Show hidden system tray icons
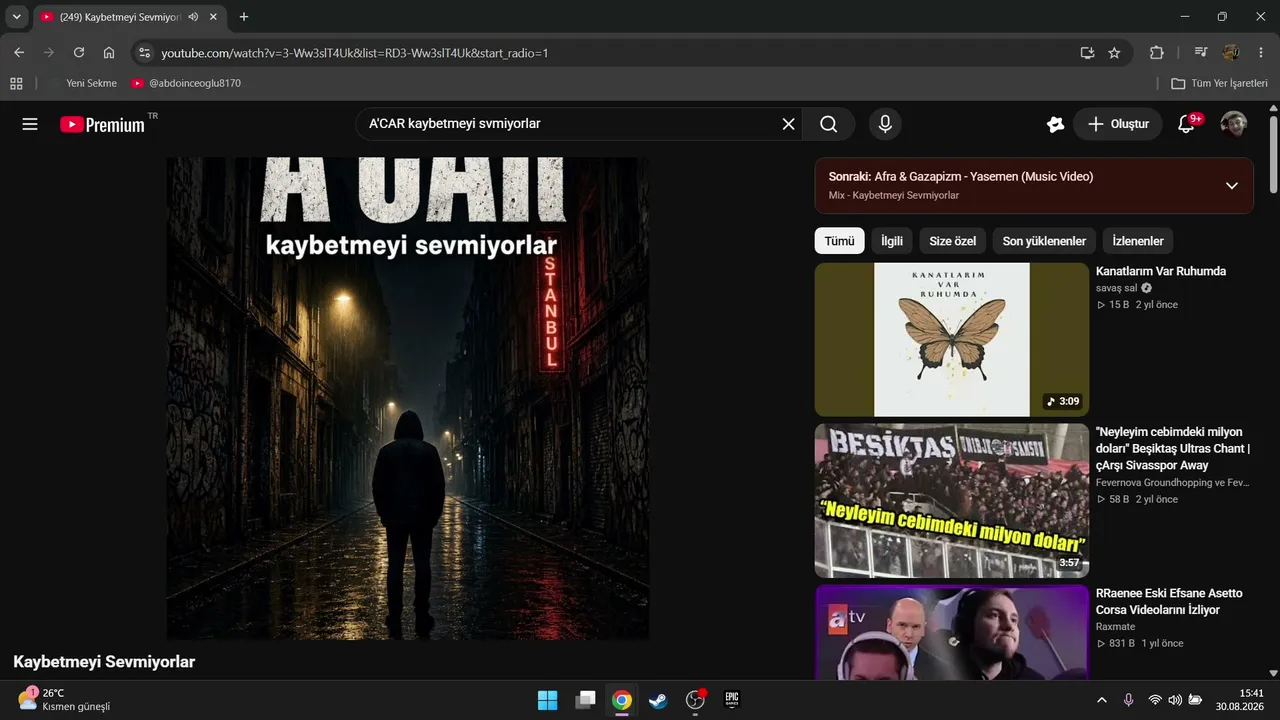 pyautogui.click(x=1102, y=700)
